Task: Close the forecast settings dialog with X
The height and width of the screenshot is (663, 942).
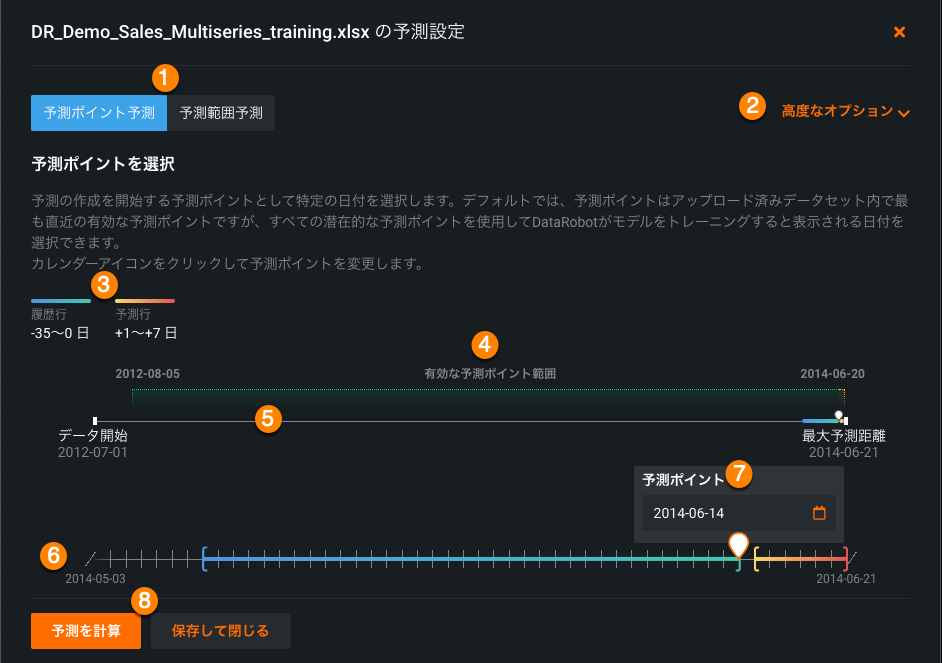Action: [899, 32]
